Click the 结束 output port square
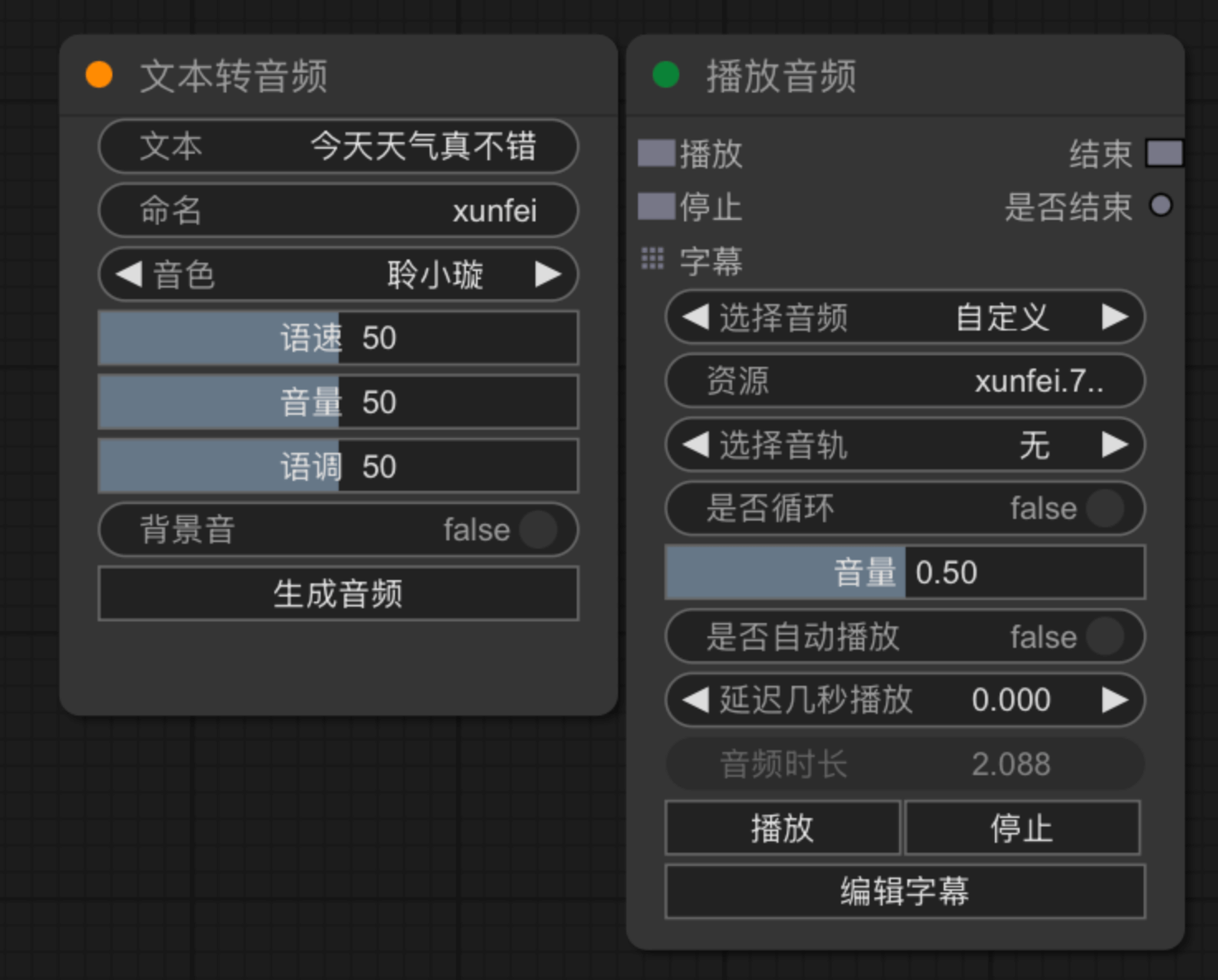The image size is (1218, 980). click(1165, 153)
